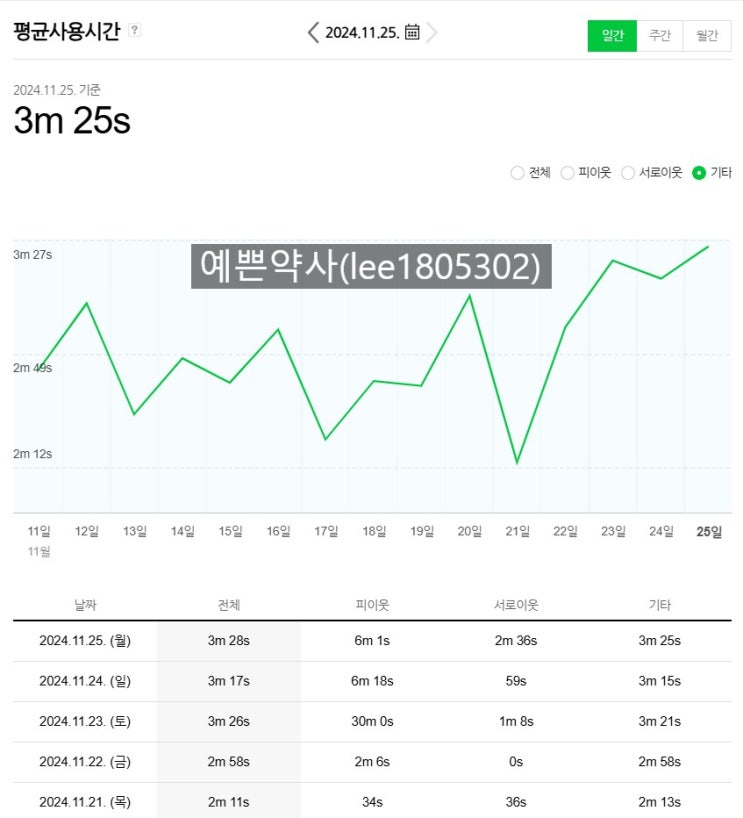
Task: Click the next date right arrow
Action: tap(432, 32)
